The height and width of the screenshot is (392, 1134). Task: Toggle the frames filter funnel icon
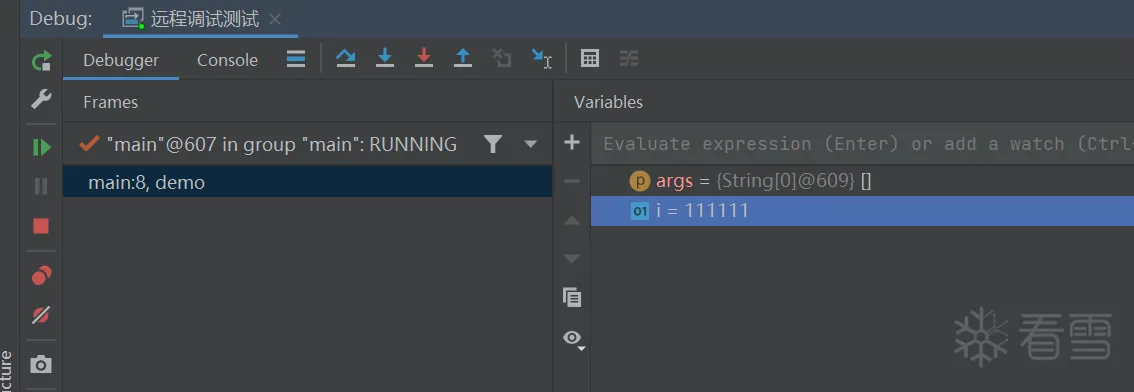[493, 144]
